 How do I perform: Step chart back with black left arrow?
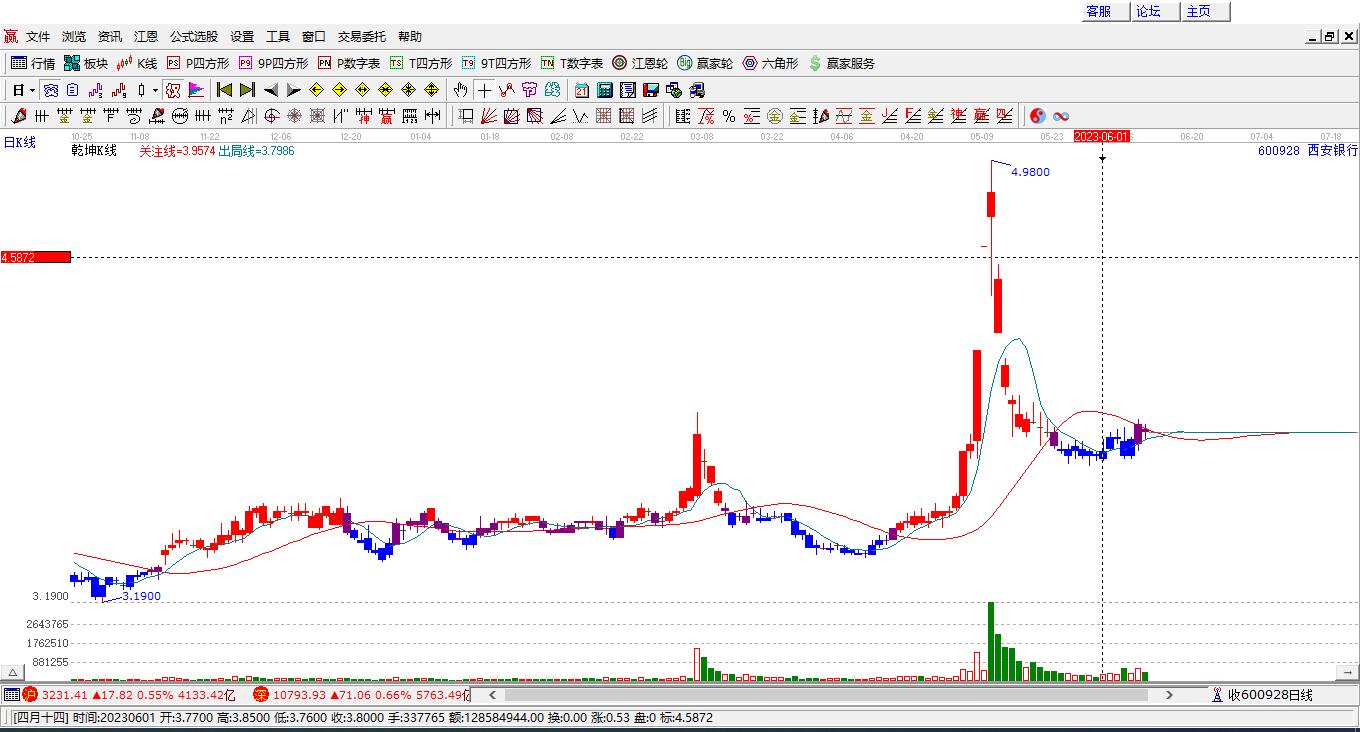pyautogui.click(x=271, y=90)
